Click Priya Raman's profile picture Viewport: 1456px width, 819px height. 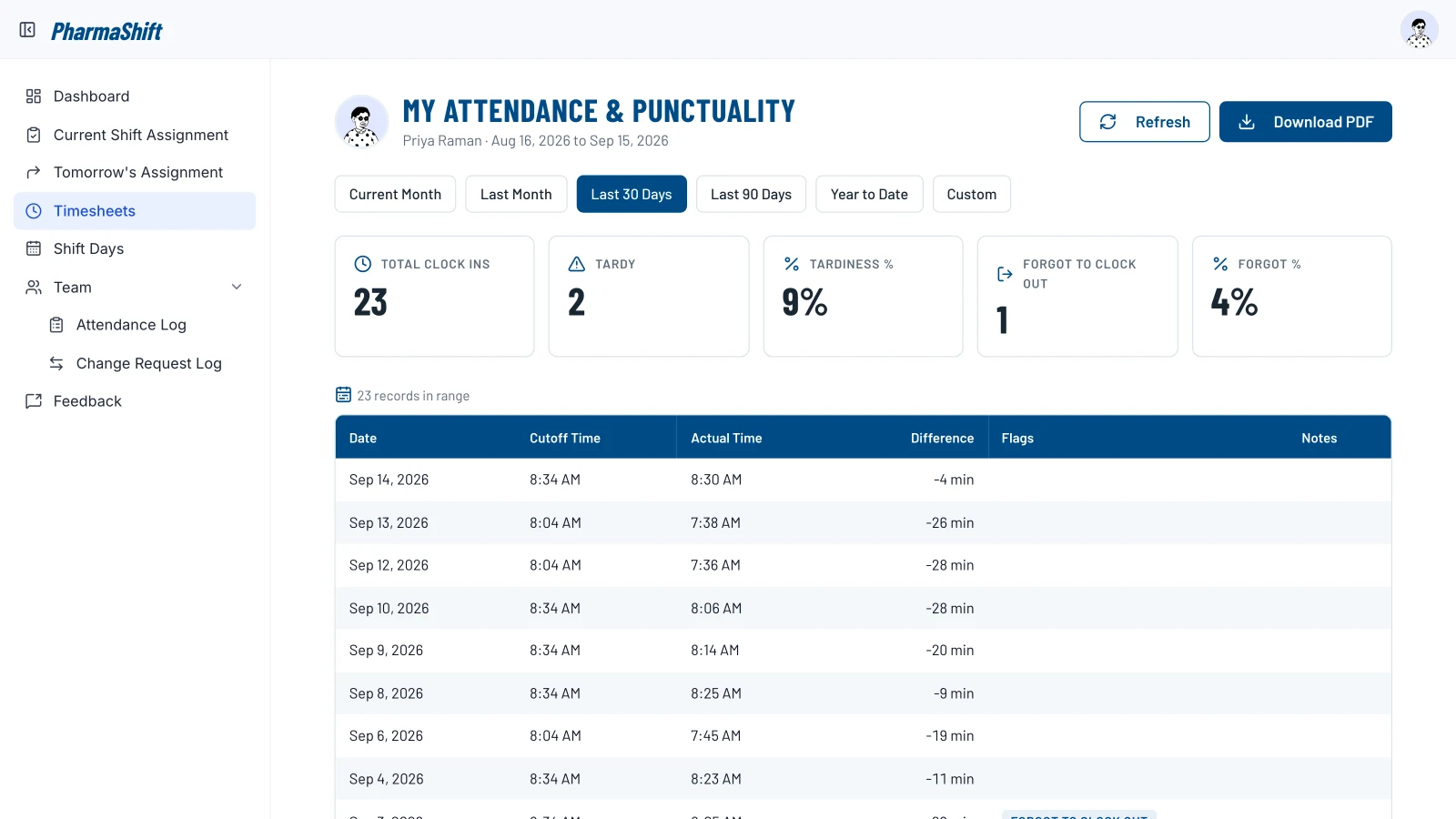point(362,121)
